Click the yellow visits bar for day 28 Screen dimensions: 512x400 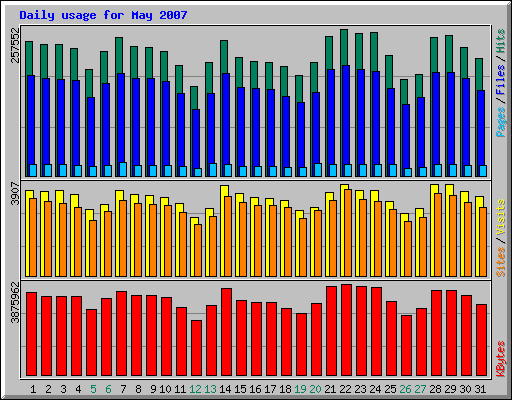[434, 189]
